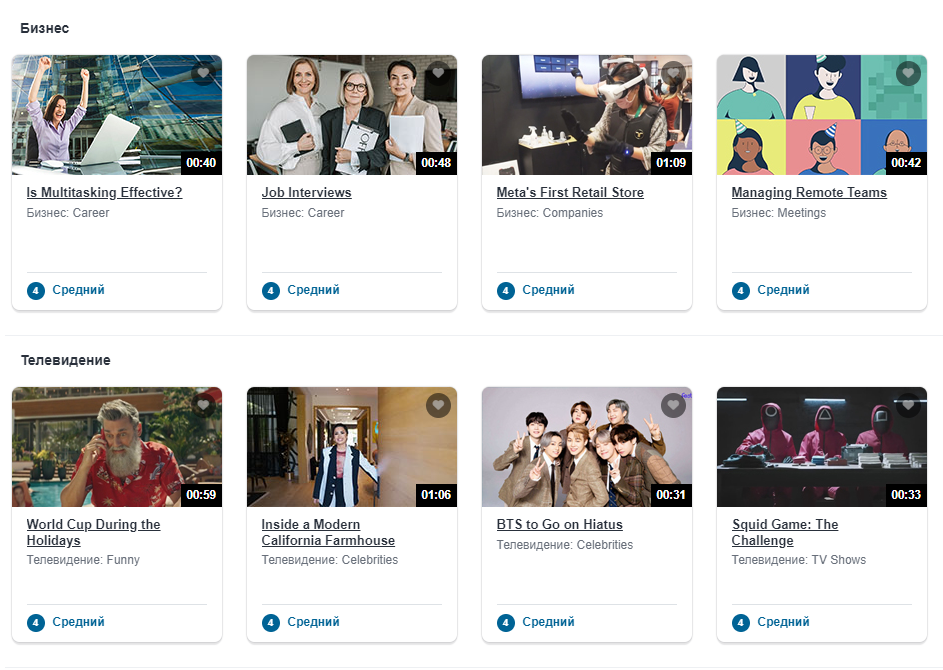
Task: Play Squid Game: The Challenge thumbnail
Action: pos(822,447)
